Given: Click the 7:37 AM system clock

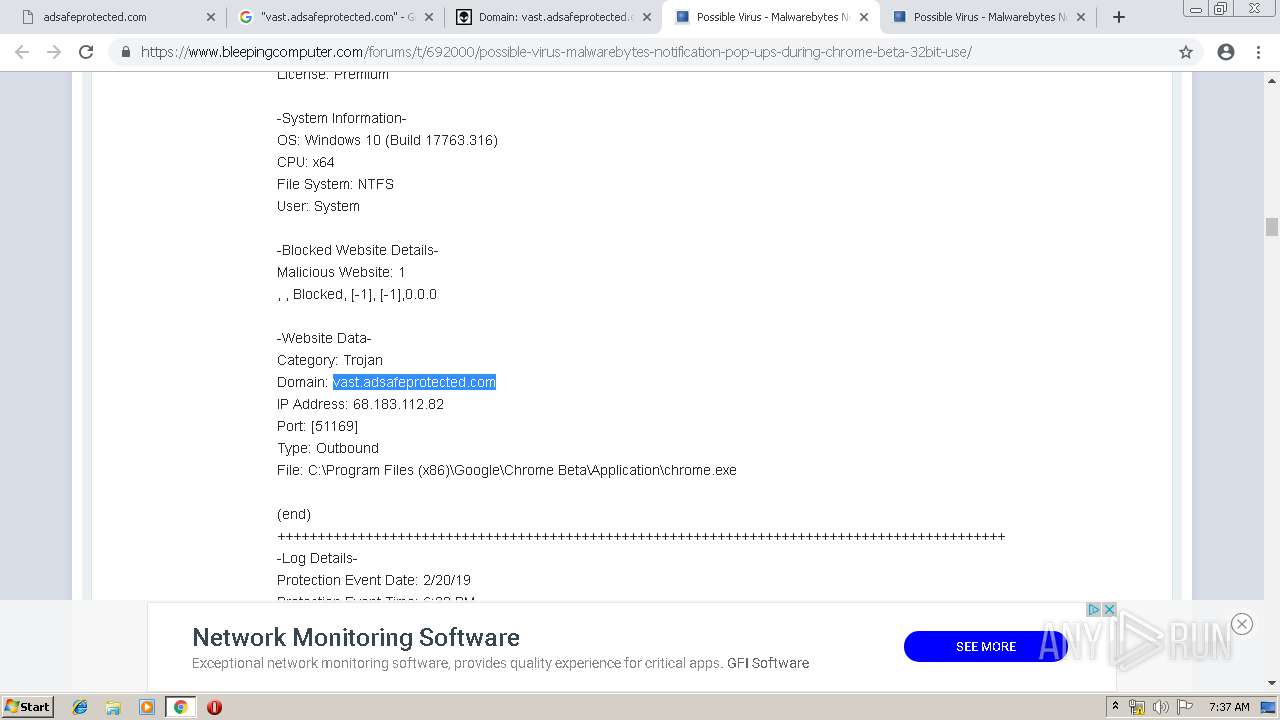Looking at the screenshot, I should (x=1229, y=707).
